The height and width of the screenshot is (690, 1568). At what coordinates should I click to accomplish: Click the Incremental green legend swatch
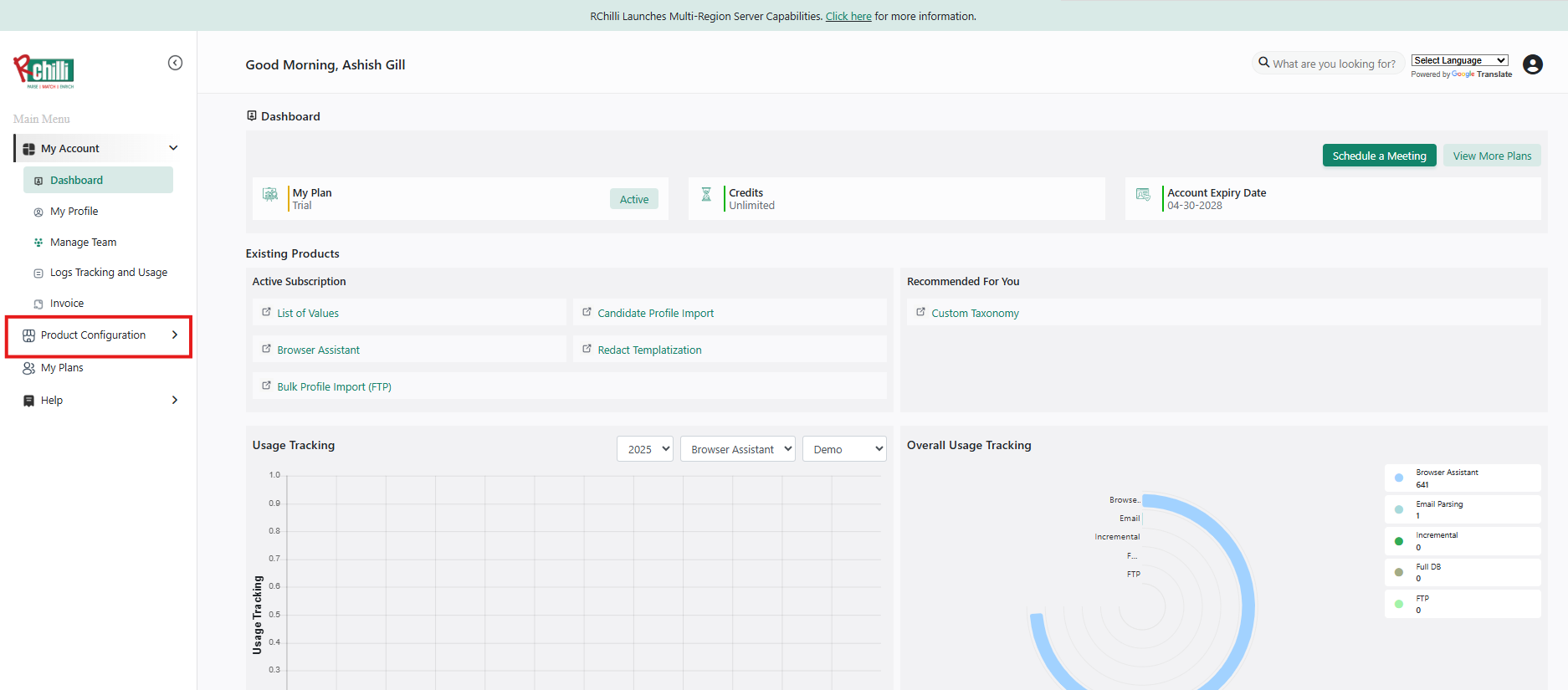pyautogui.click(x=1399, y=541)
